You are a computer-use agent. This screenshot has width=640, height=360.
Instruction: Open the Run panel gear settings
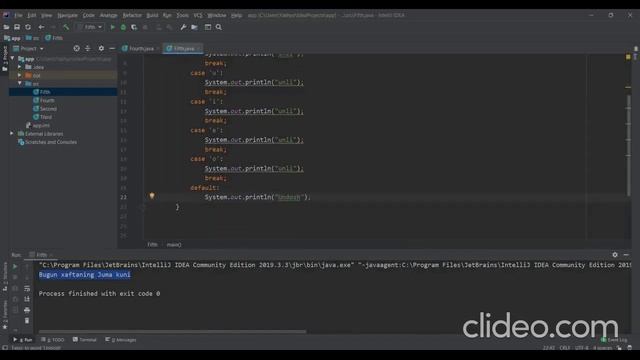[615, 255]
